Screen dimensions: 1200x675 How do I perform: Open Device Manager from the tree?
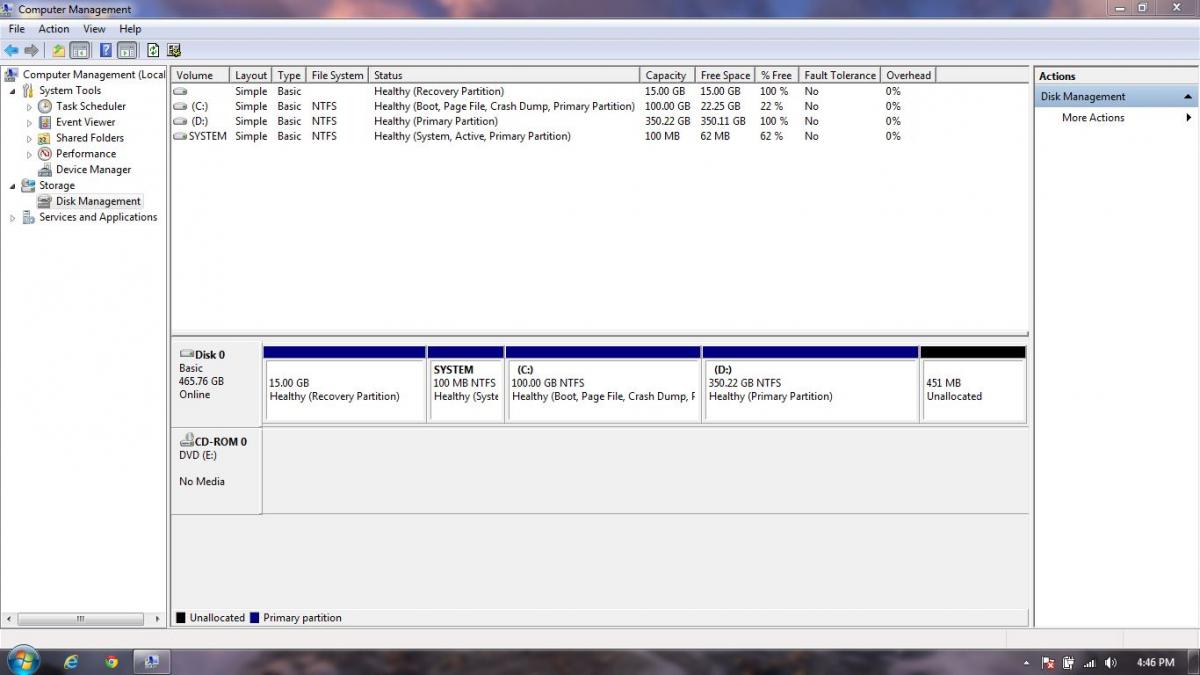[93, 170]
